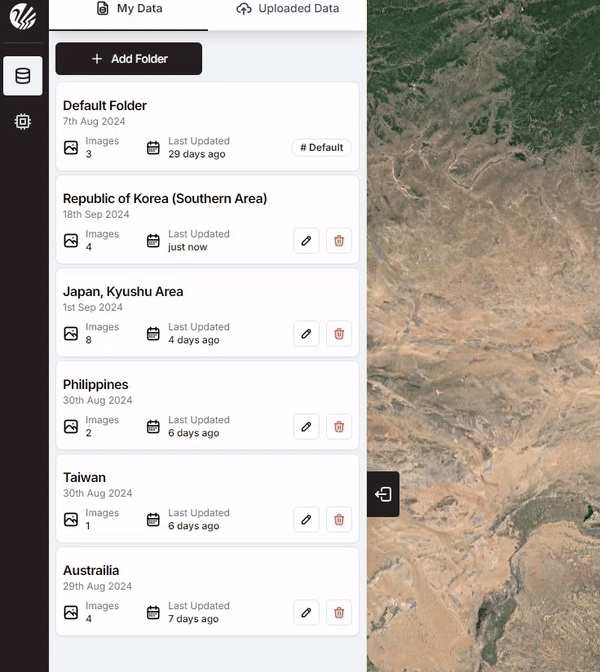Open the Austrailia folder title

91,570
